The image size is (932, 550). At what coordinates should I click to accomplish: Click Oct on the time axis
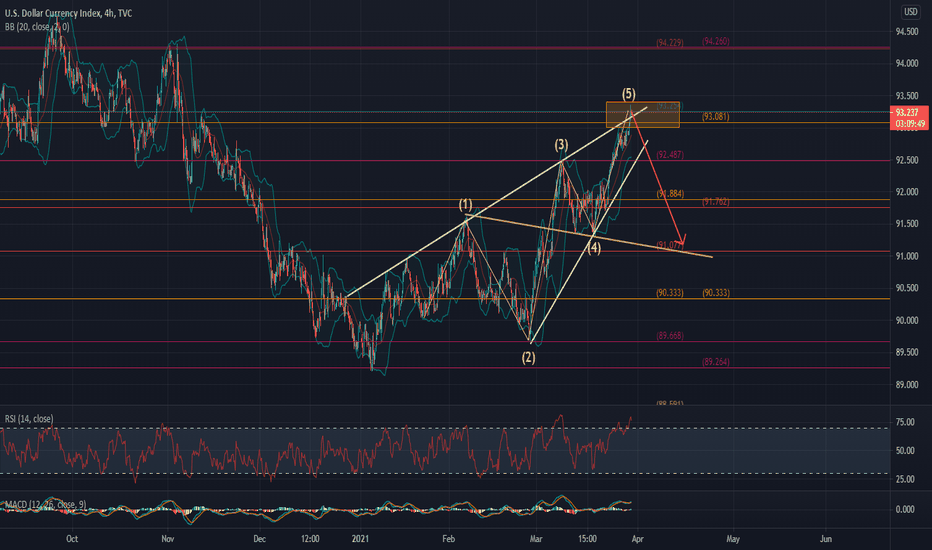coord(72,539)
